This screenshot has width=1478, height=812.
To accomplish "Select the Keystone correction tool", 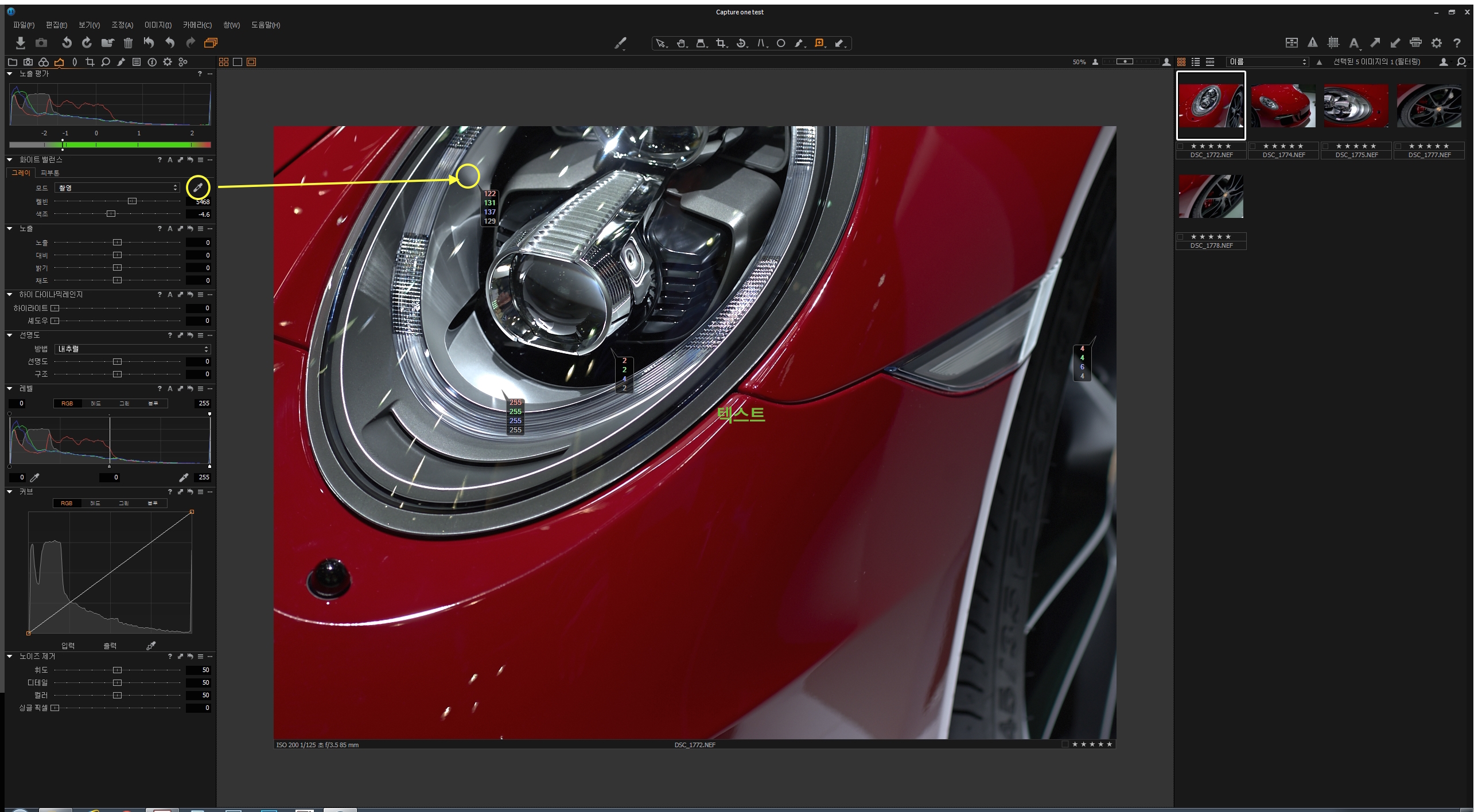I will click(761, 43).
